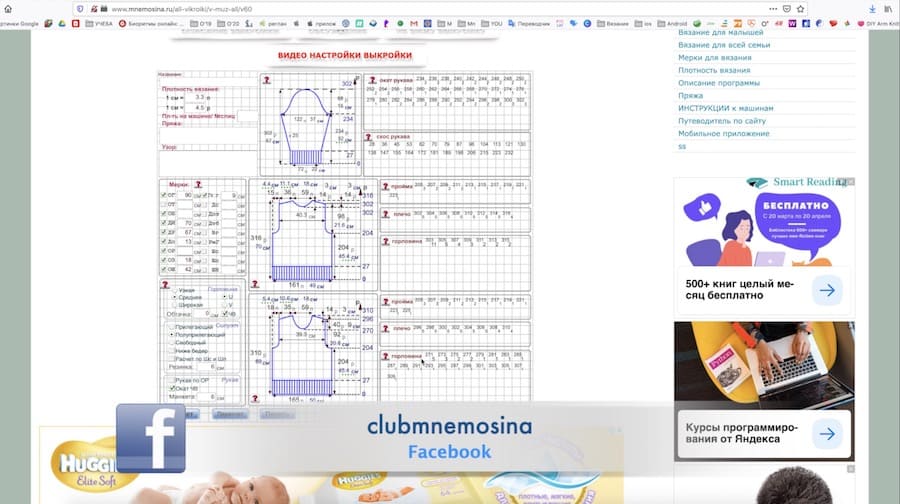Open Мерки для вязания menu item
This screenshot has width=900, height=504.
[715, 57]
